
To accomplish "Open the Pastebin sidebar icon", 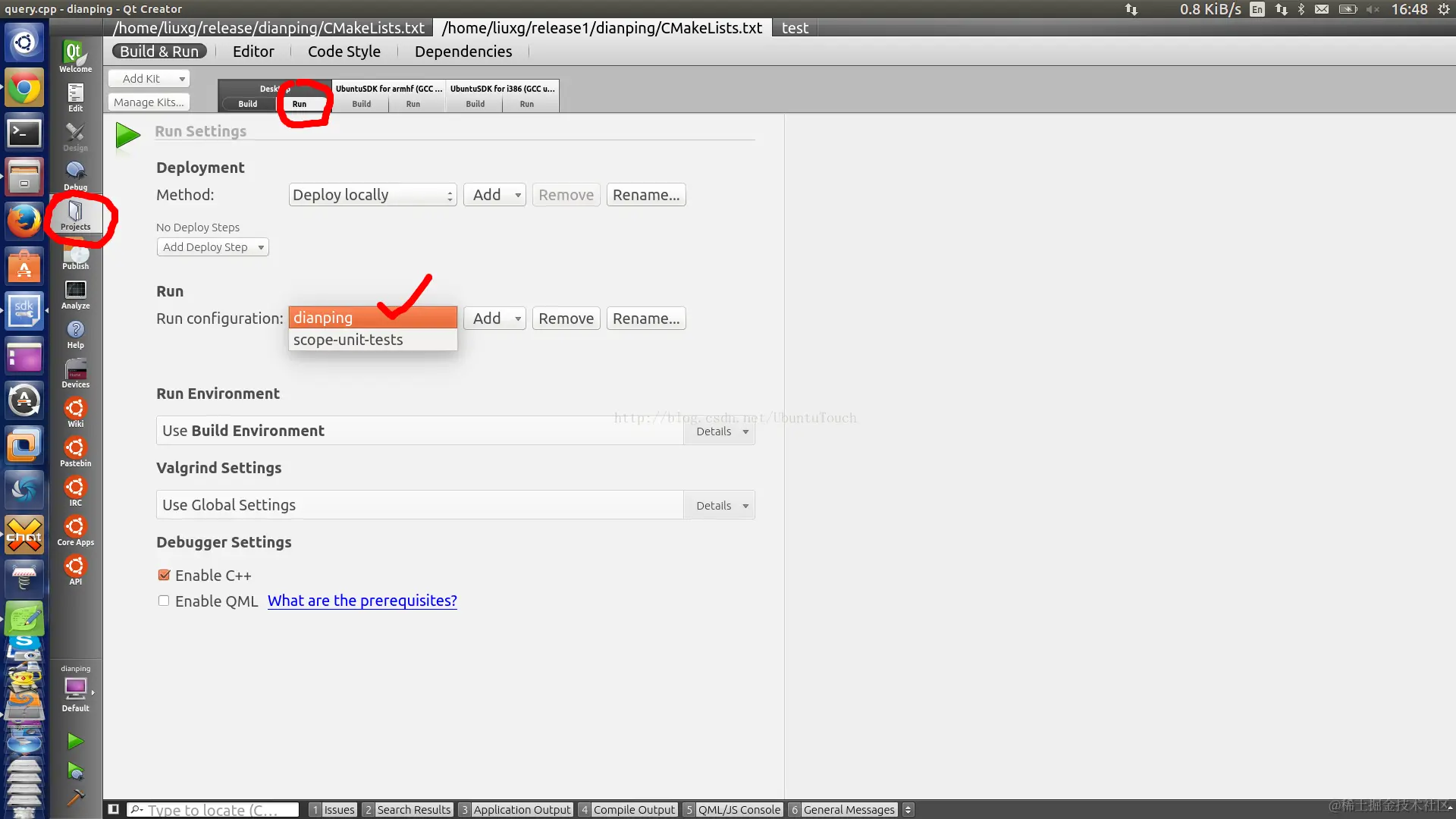I will click(75, 452).
